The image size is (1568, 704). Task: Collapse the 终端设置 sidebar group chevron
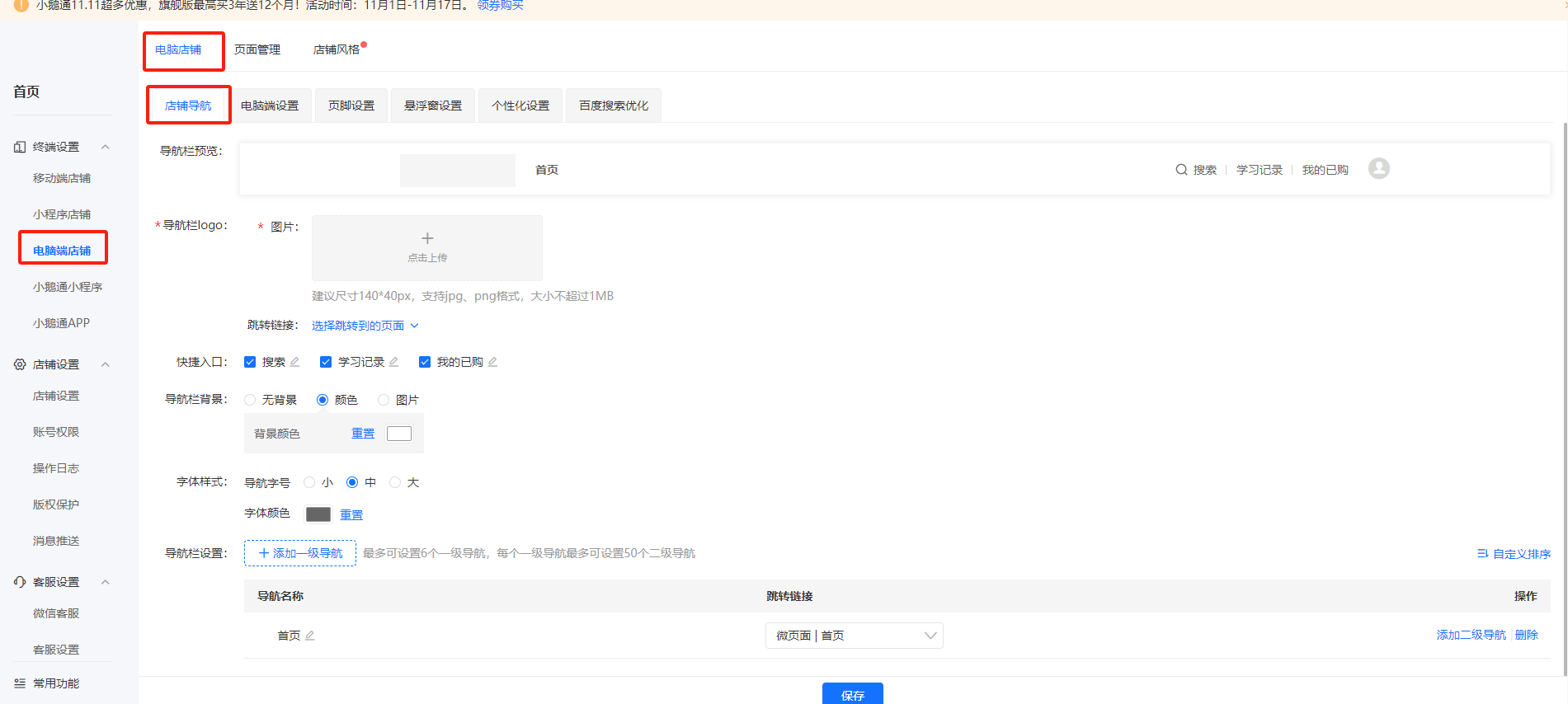(x=106, y=147)
